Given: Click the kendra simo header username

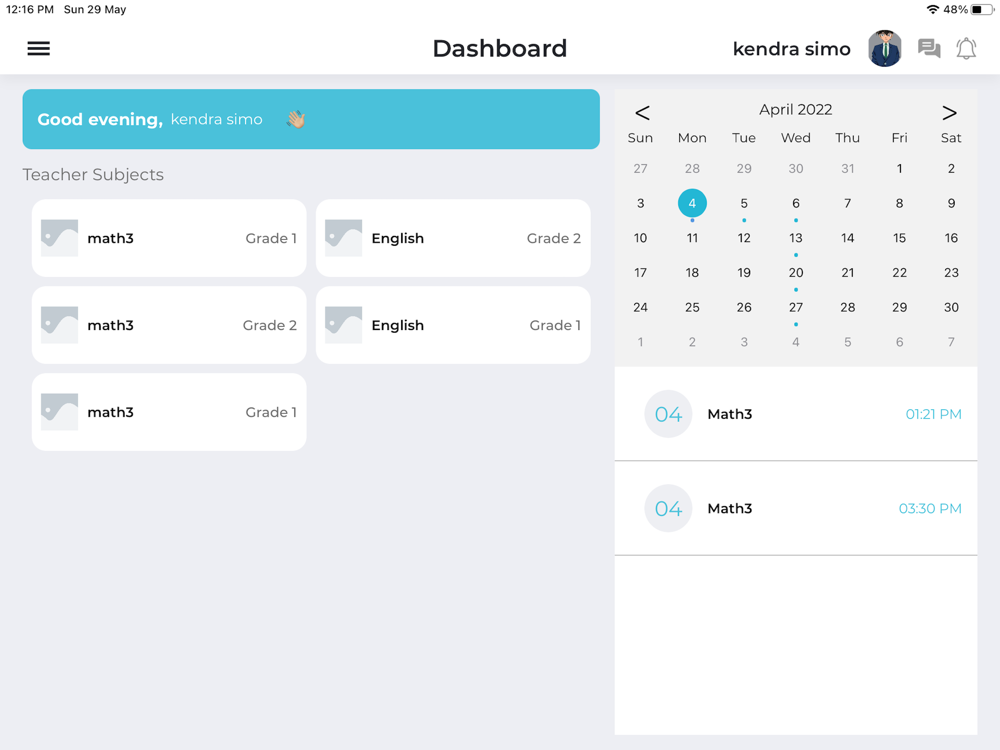Looking at the screenshot, I should 791,49.
